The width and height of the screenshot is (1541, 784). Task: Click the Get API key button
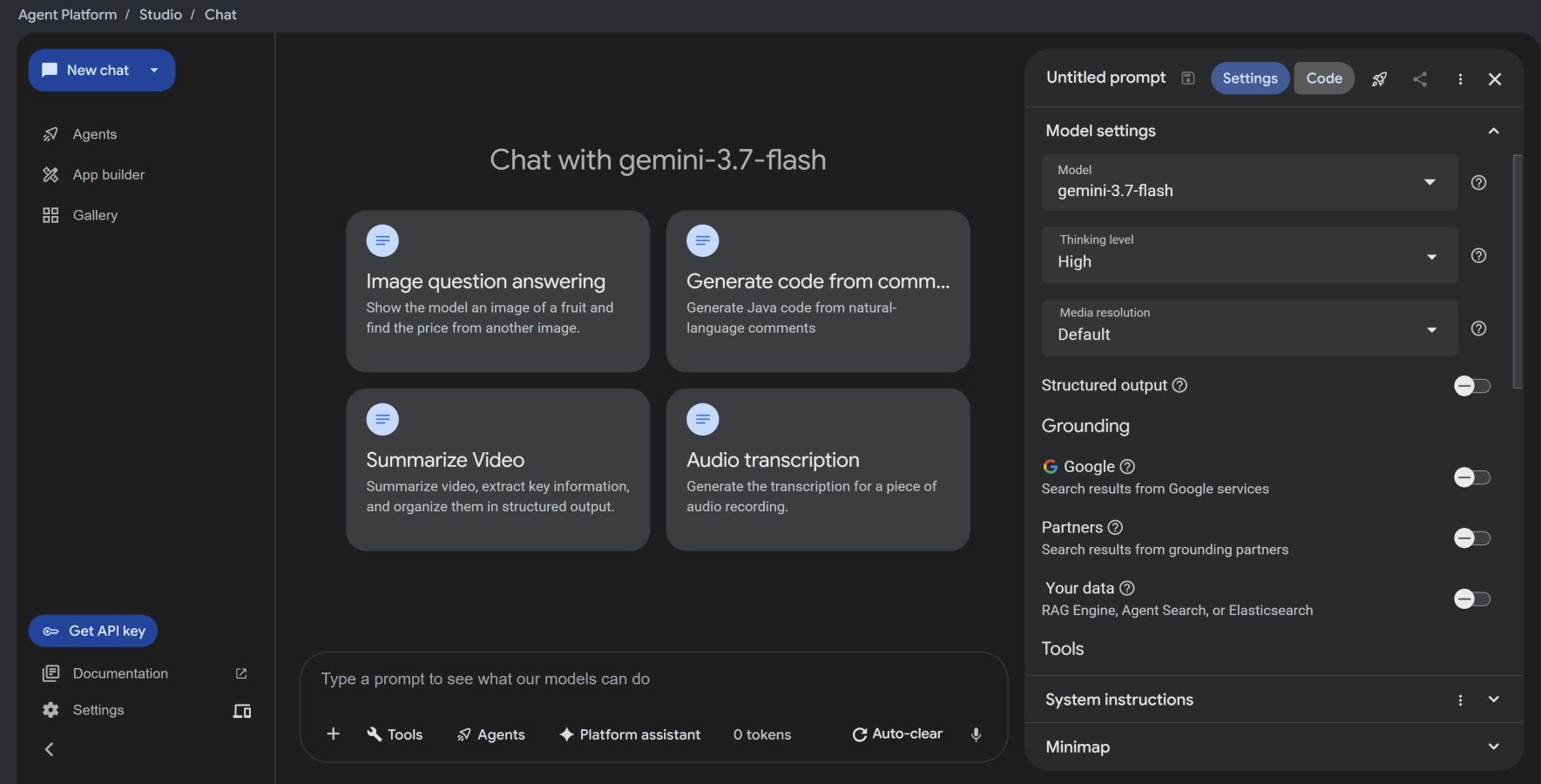point(93,632)
